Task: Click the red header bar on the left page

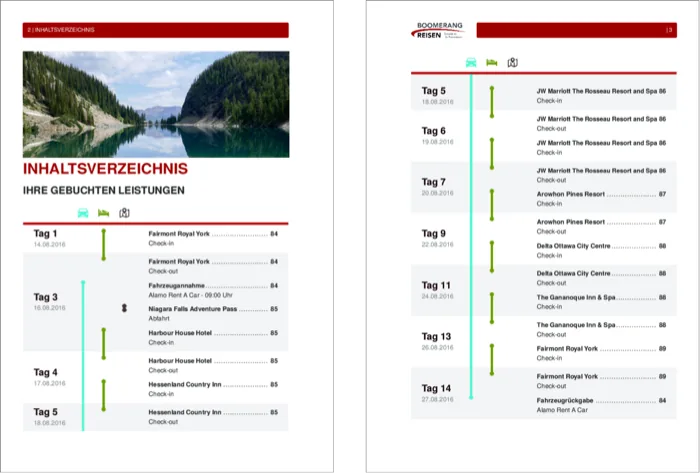Action: pos(155,30)
